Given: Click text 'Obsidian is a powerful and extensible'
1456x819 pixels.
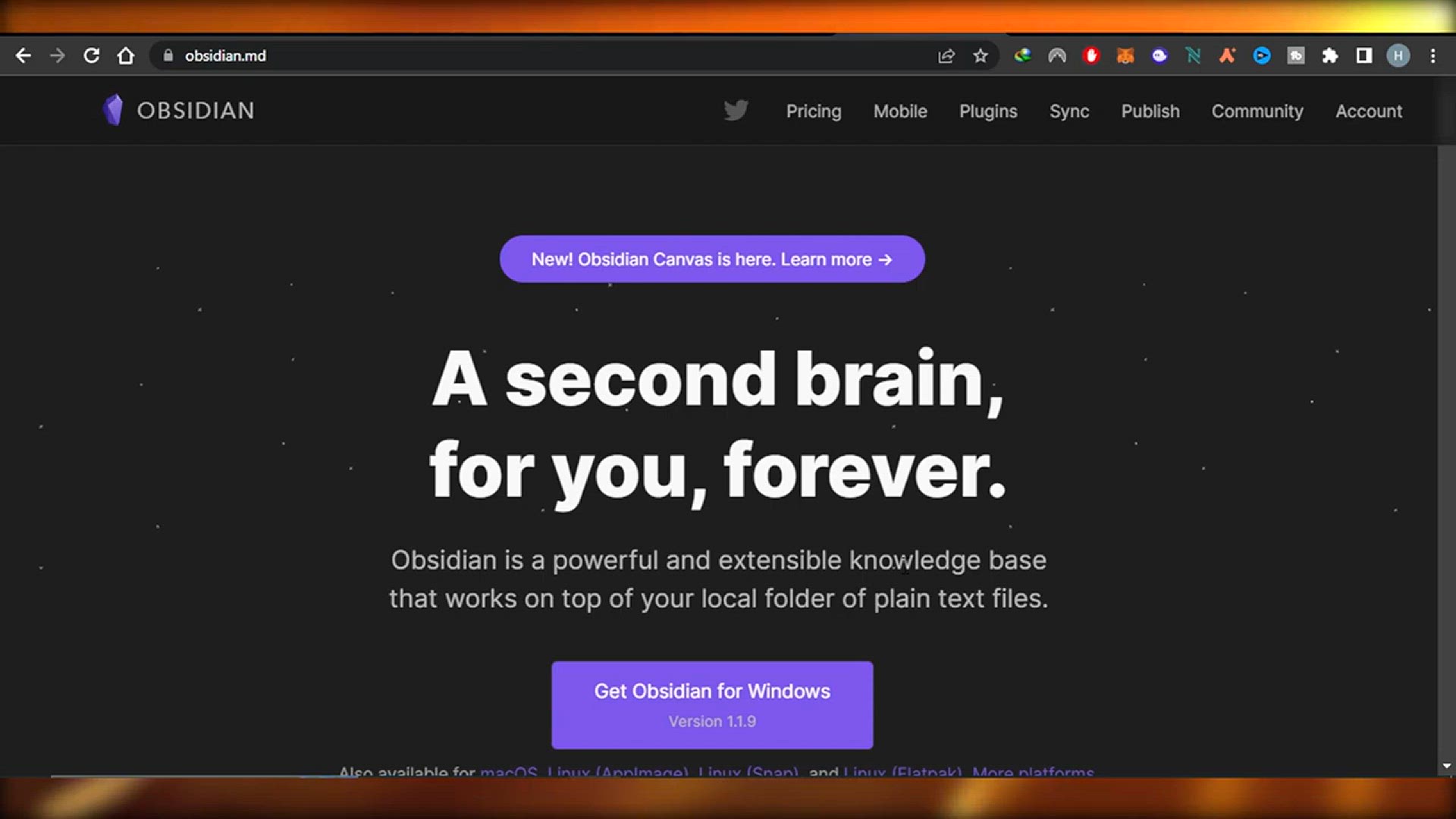Looking at the screenshot, I should [616, 560].
